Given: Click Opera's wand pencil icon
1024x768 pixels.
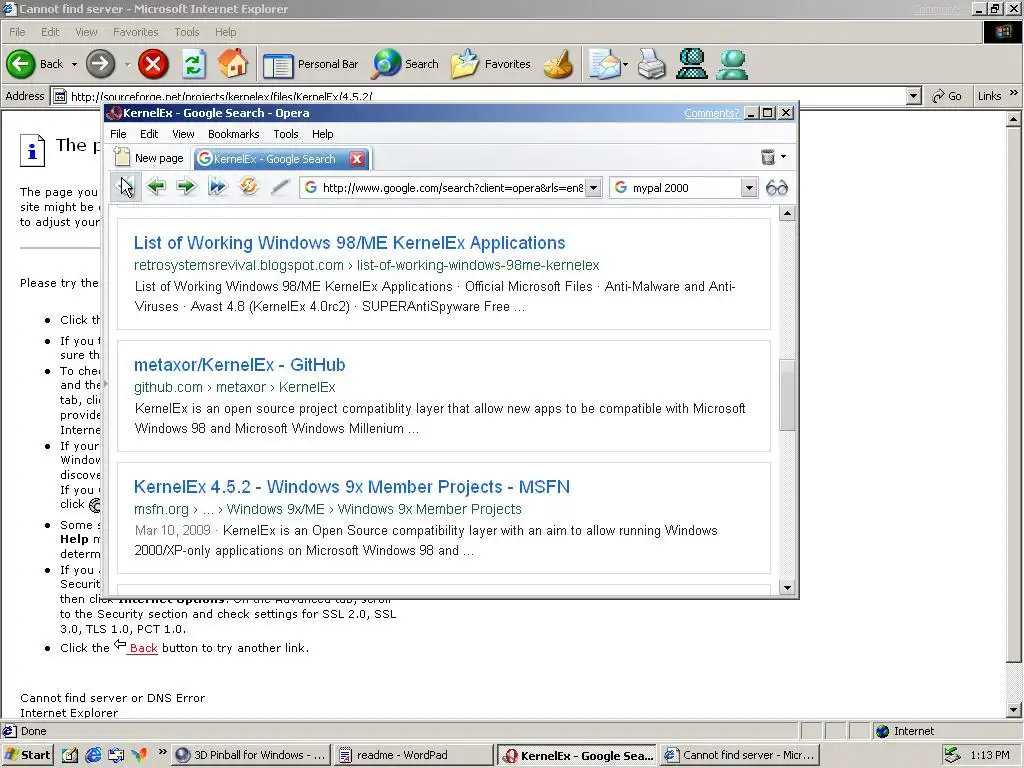Looking at the screenshot, I should click(x=280, y=187).
